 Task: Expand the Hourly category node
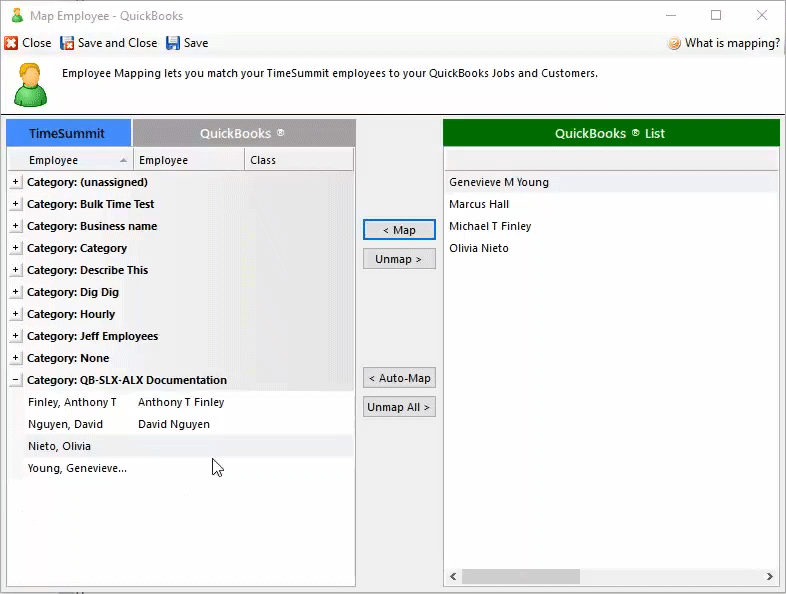(15, 314)
